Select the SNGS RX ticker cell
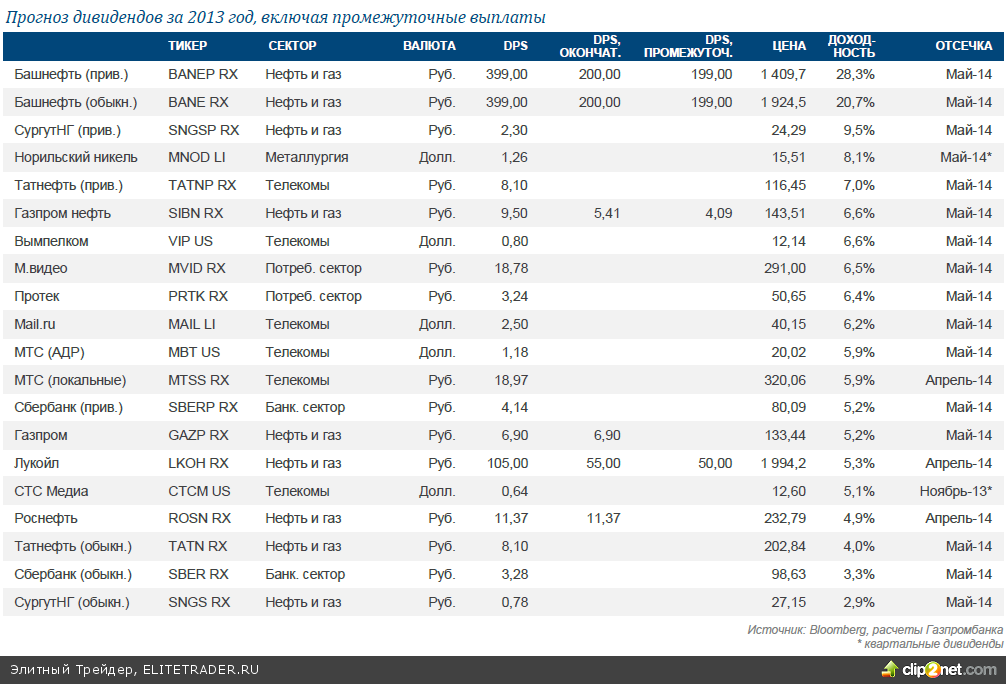Viewport: 1006px width, 684px height. [x=199, y=603]
